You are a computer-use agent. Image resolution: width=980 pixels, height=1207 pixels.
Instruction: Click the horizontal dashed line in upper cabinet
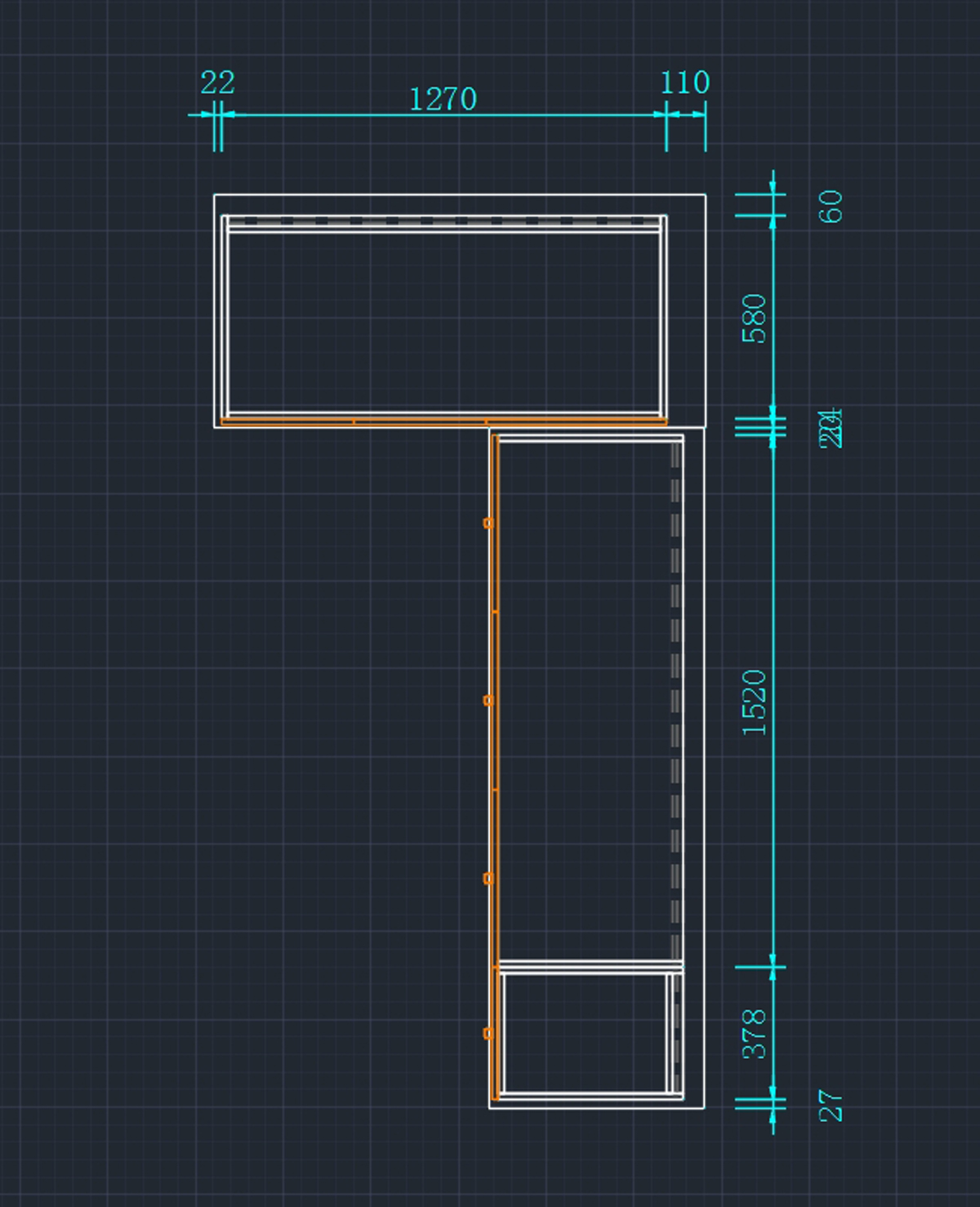[x=441, y=220]
